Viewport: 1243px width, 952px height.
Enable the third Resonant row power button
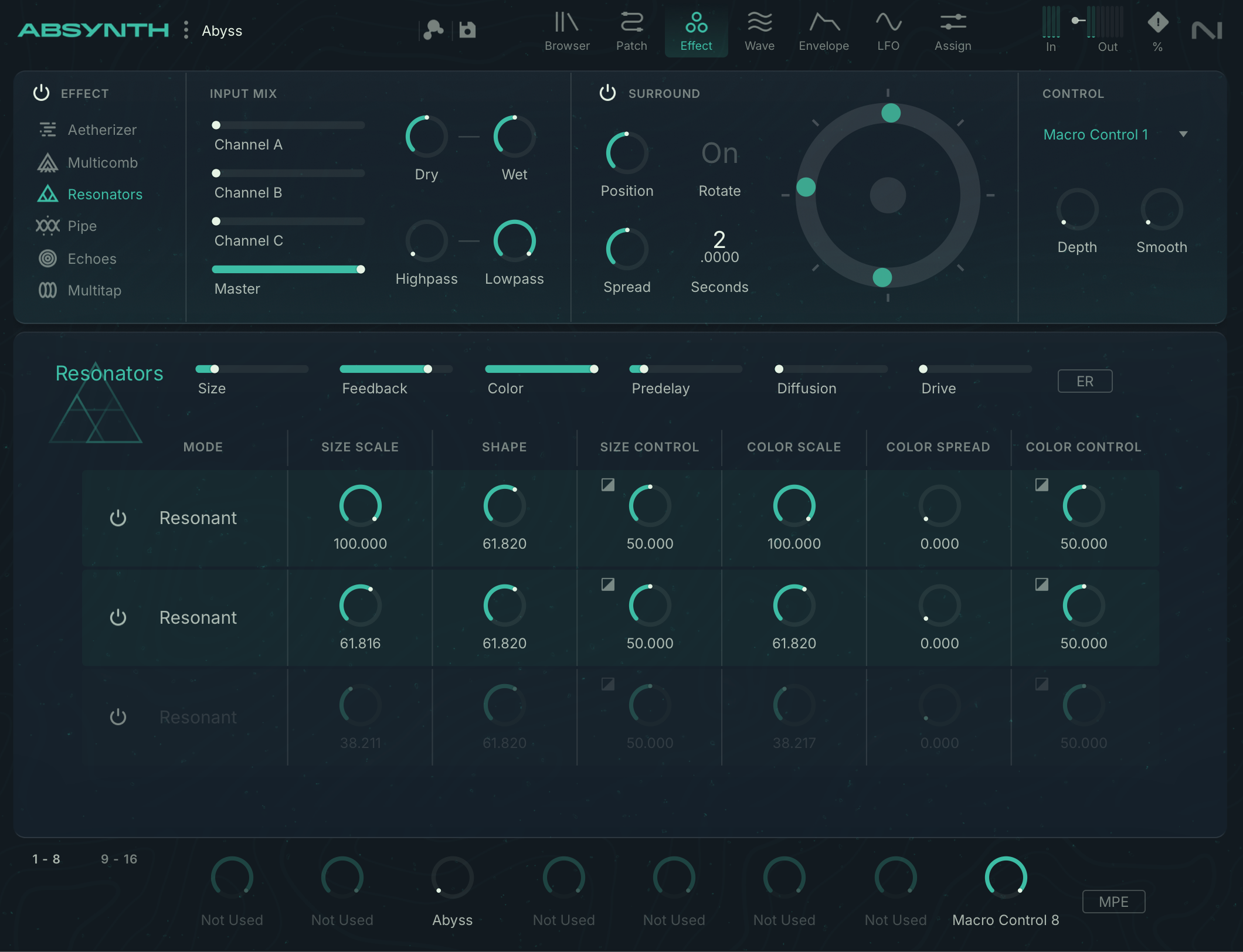118,717
